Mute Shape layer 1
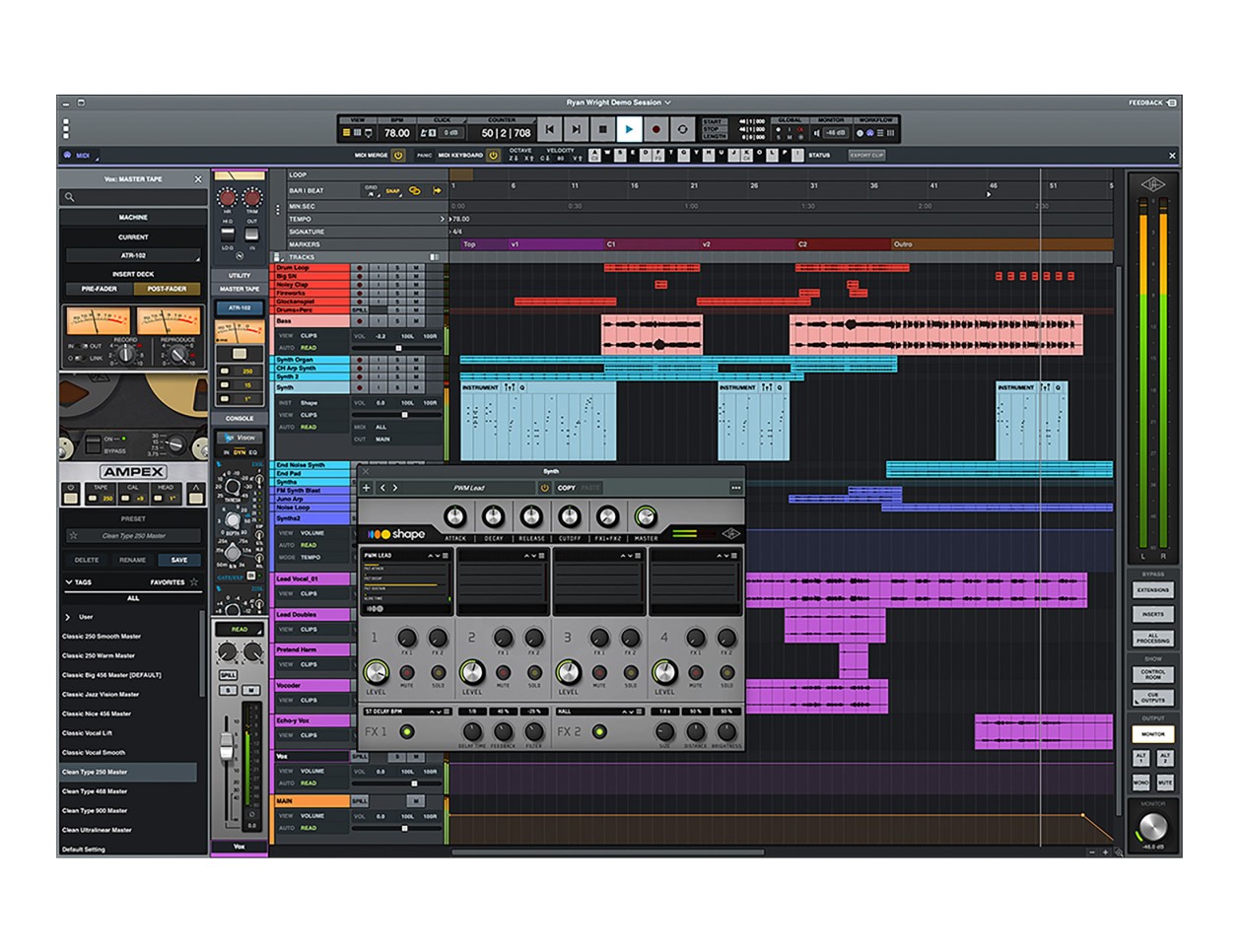Image resolution: width=1239 pixels, height=952 pixels. 407,672
